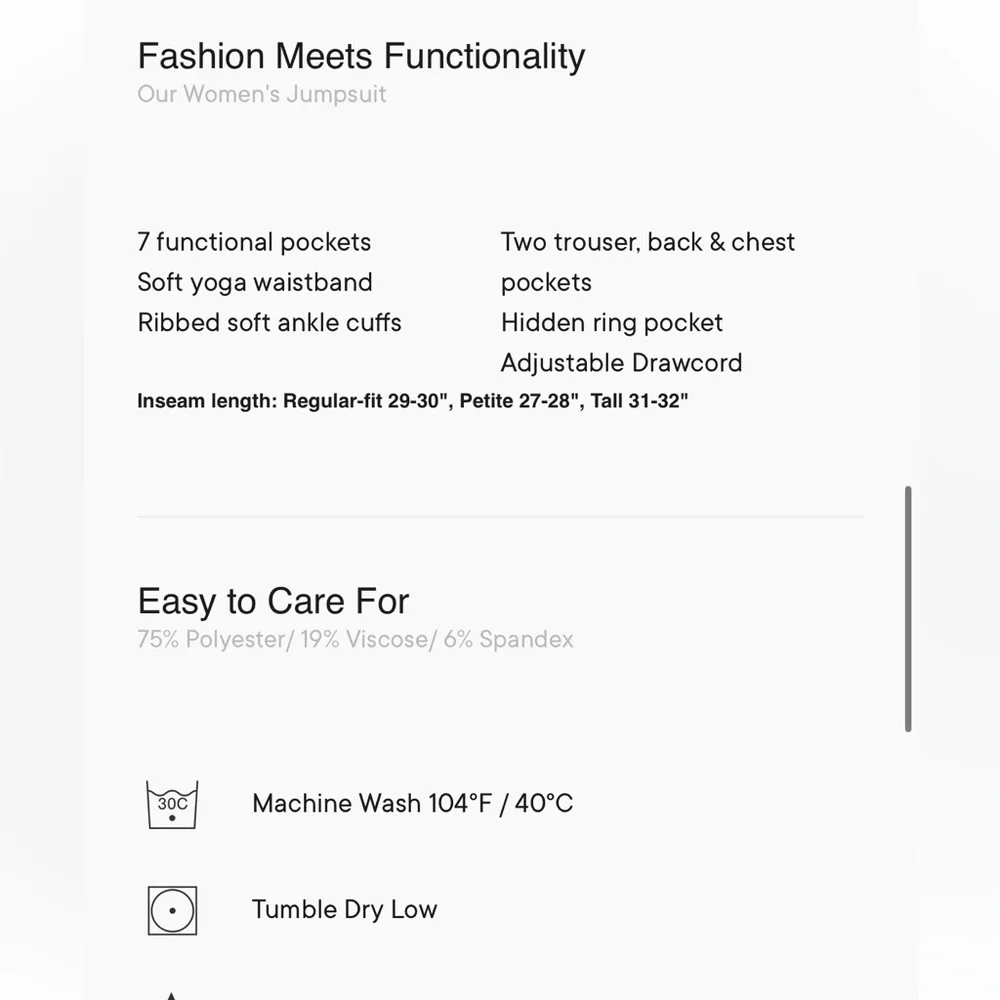Click the "Easy to Care For" heading

point(273,601)
